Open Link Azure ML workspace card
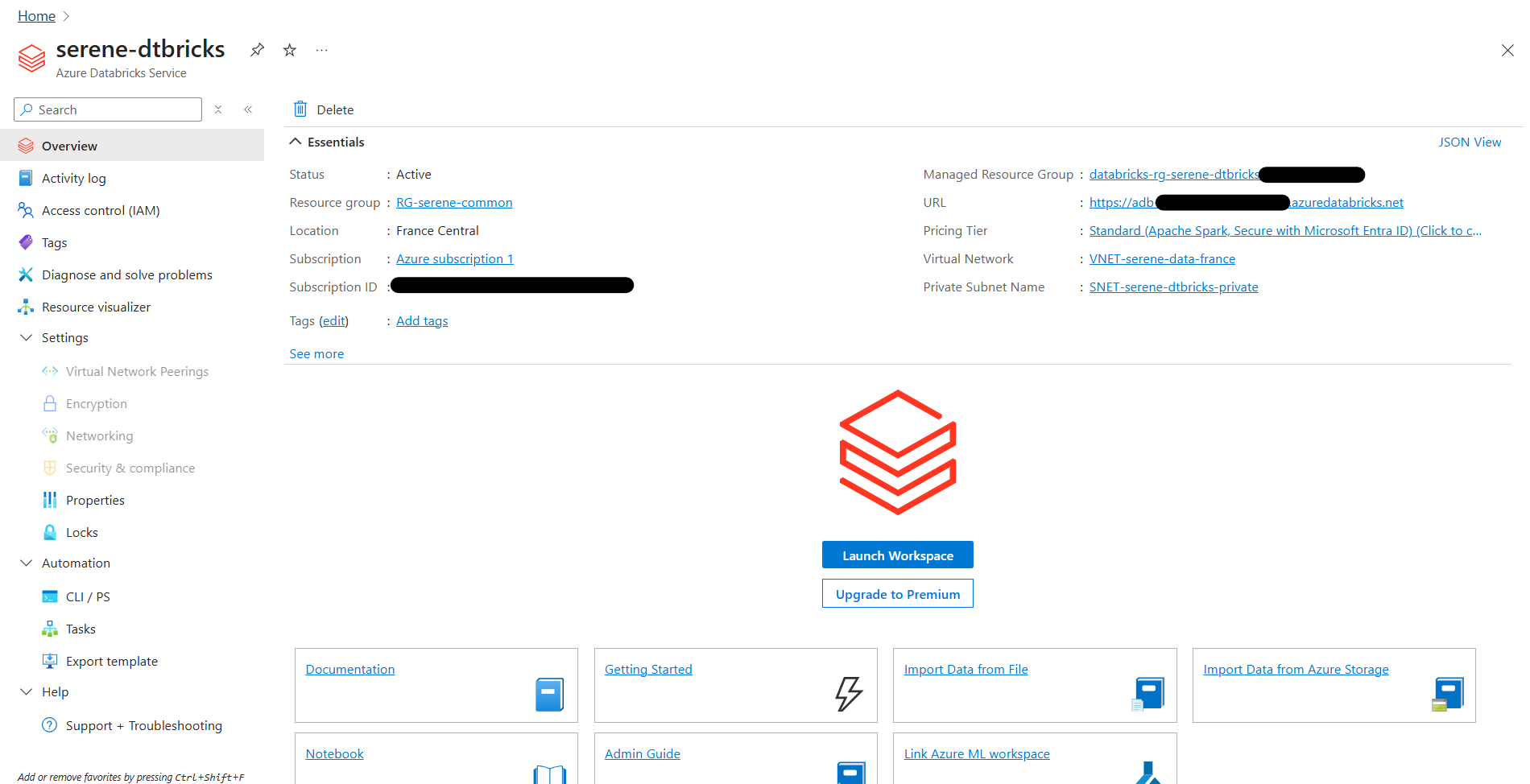The width and height of the screenshot is (1530, 784). (x=977, y=753)
